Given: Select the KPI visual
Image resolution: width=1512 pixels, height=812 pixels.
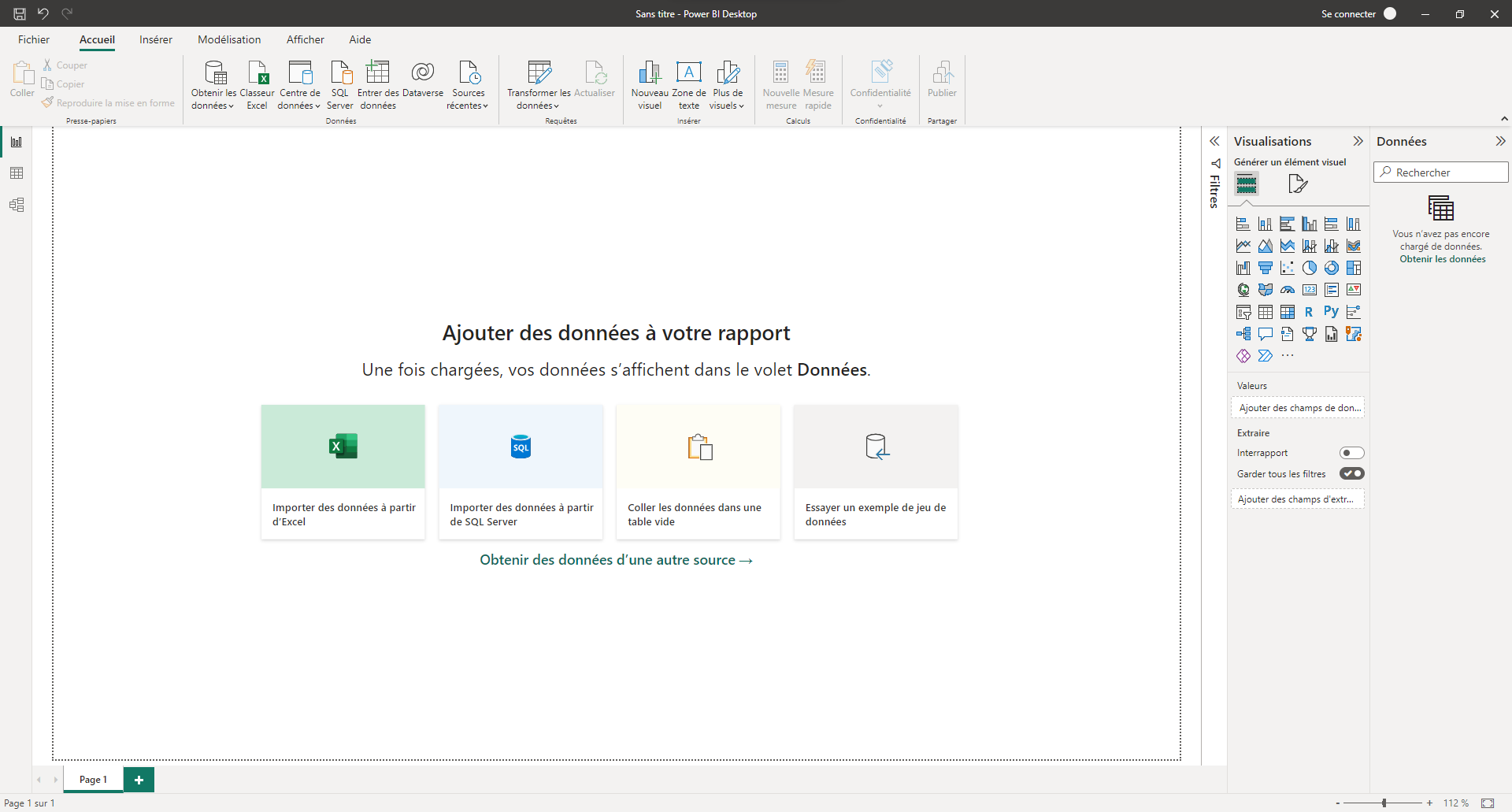Looking at the screenshot, I should coord(1354,290).
